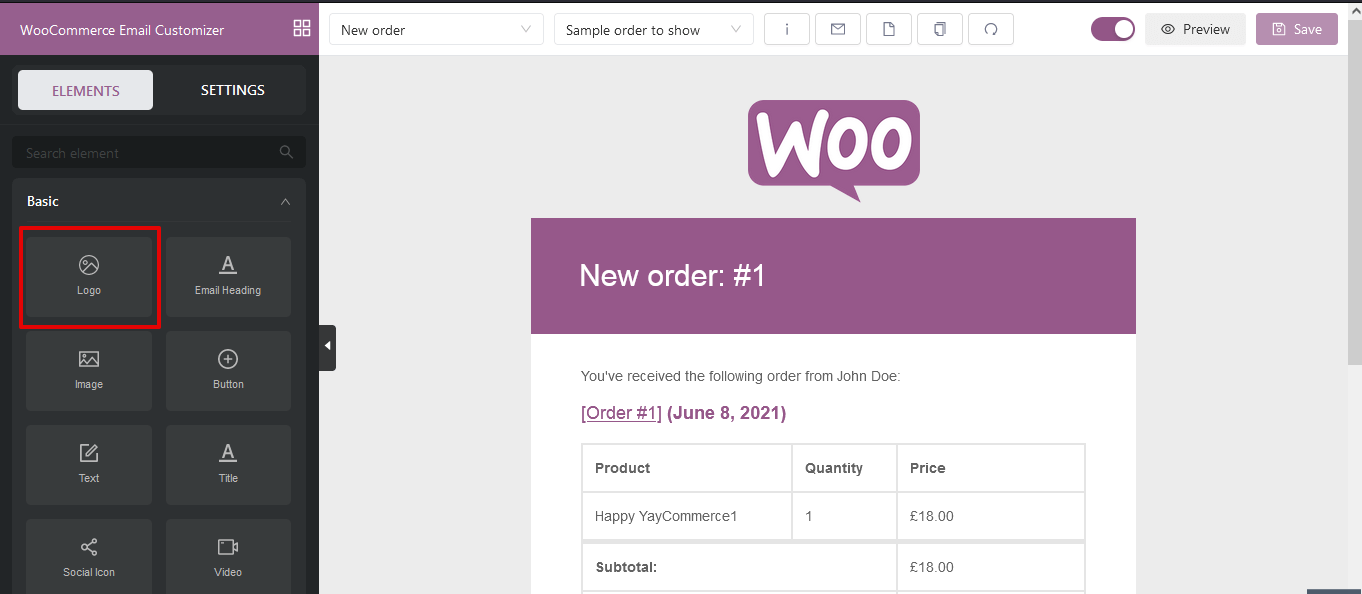Click the copy template icon
Image resolution: width=1362 pixels, height=594 pixels.
[940, 29]
